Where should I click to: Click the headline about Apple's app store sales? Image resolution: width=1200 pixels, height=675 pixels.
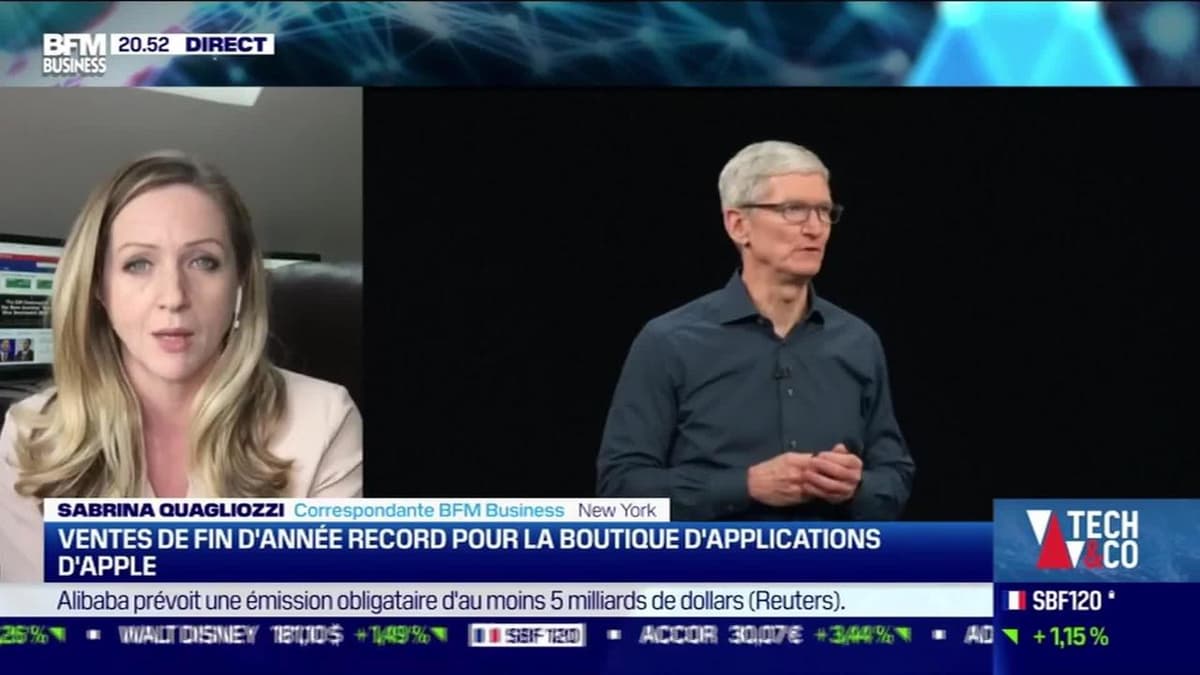(469, 552)
